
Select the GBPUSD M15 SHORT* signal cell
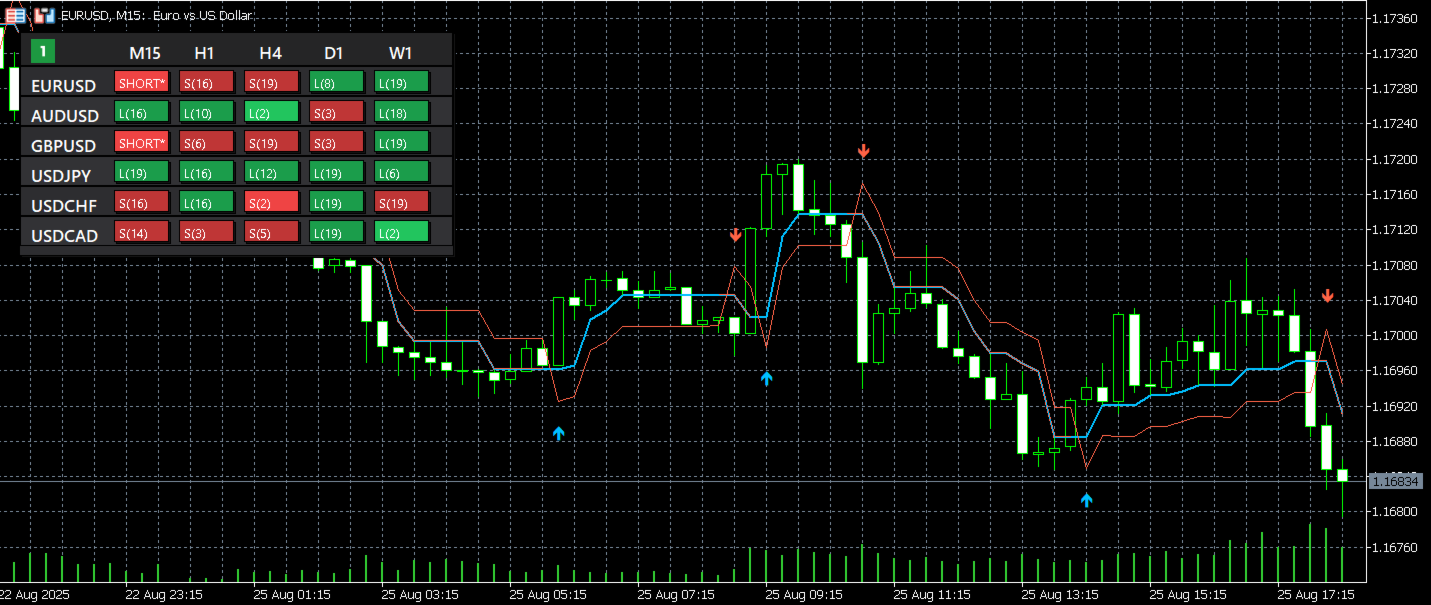pyautogui.click(x=142, y=142)
